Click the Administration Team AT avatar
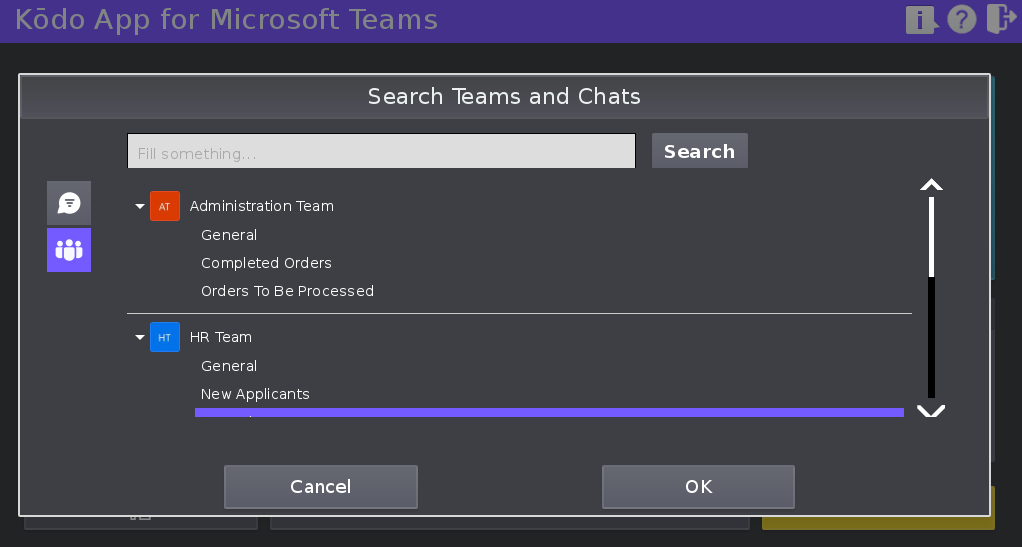This screenshot has height=547, width=1022. point(165,206)
